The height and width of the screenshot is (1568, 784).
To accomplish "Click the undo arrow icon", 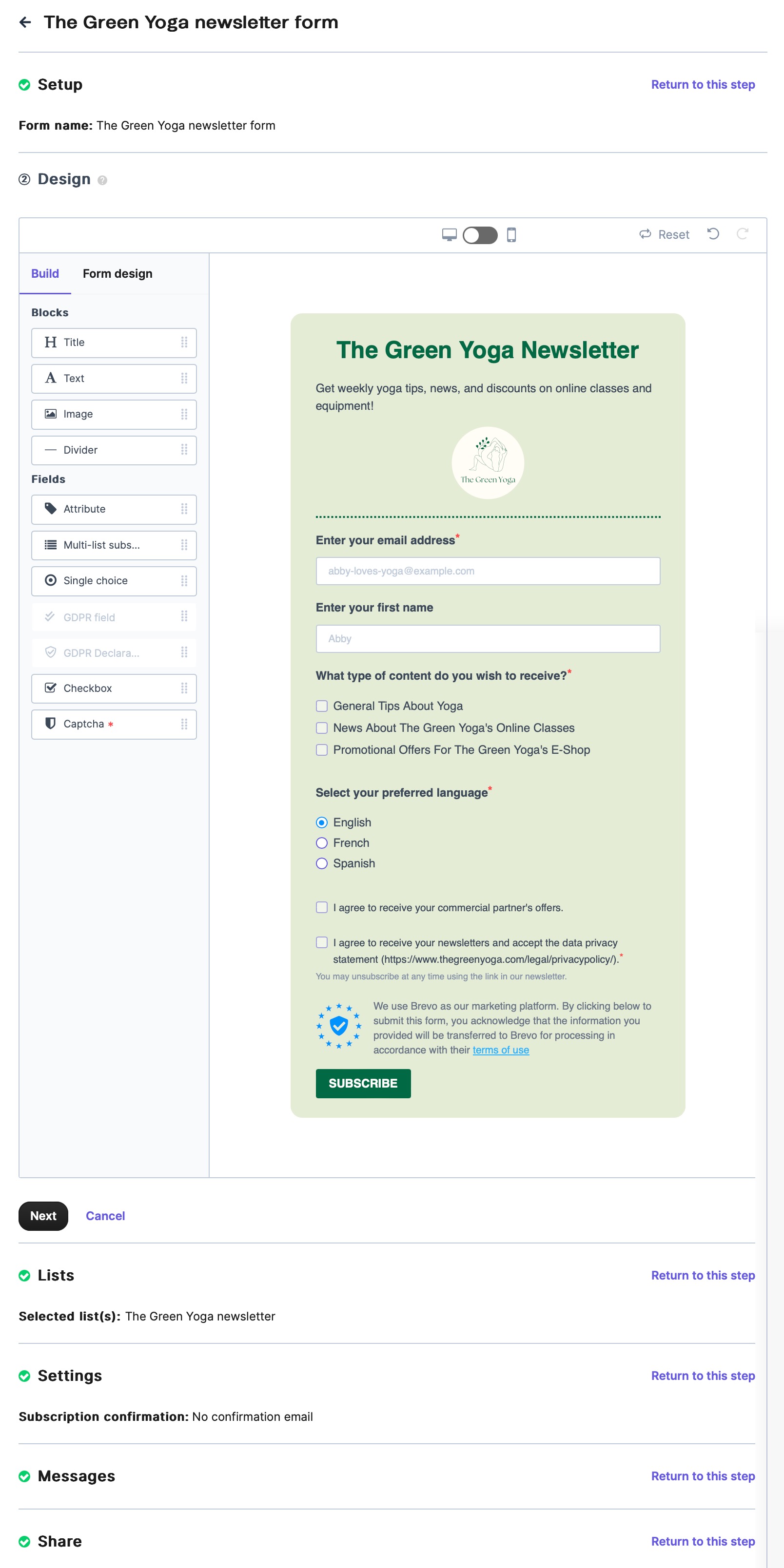I will coord(713,234).
